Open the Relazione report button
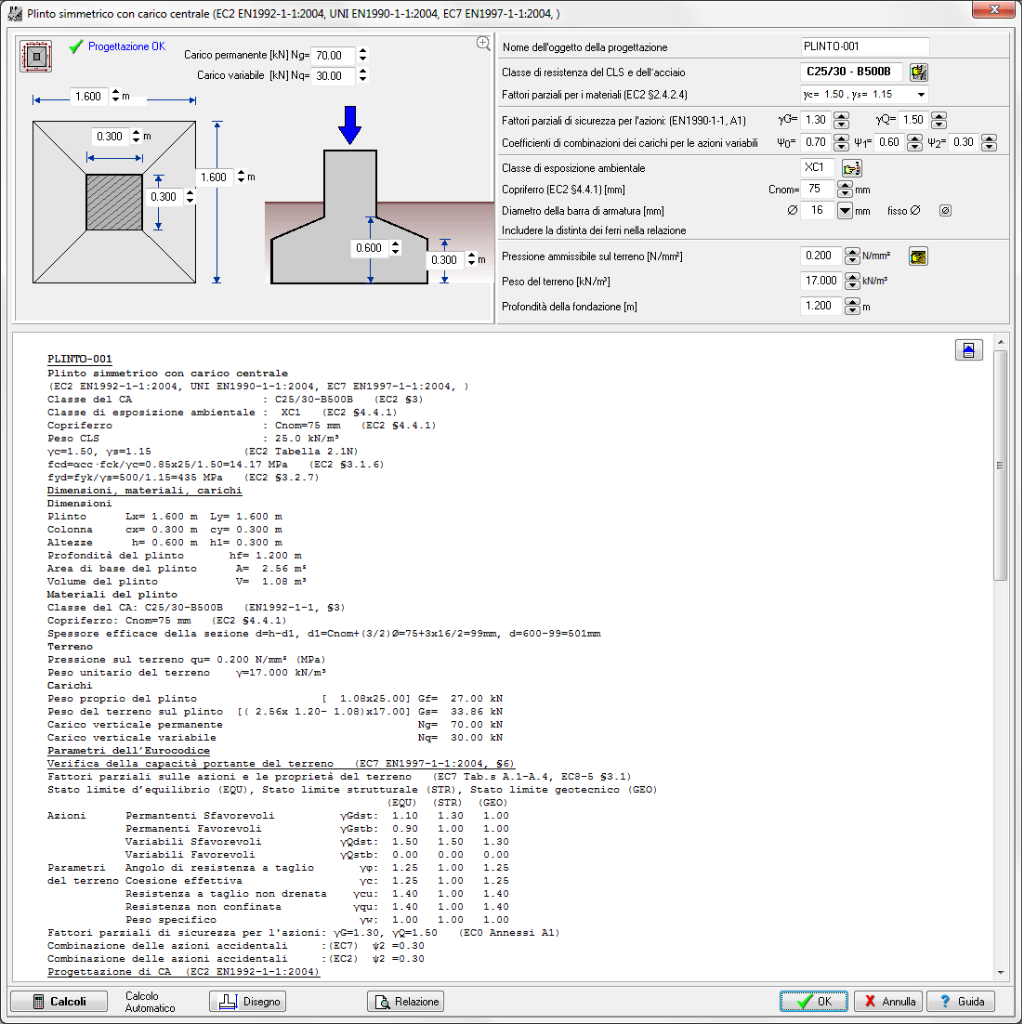 [406, 1001]
